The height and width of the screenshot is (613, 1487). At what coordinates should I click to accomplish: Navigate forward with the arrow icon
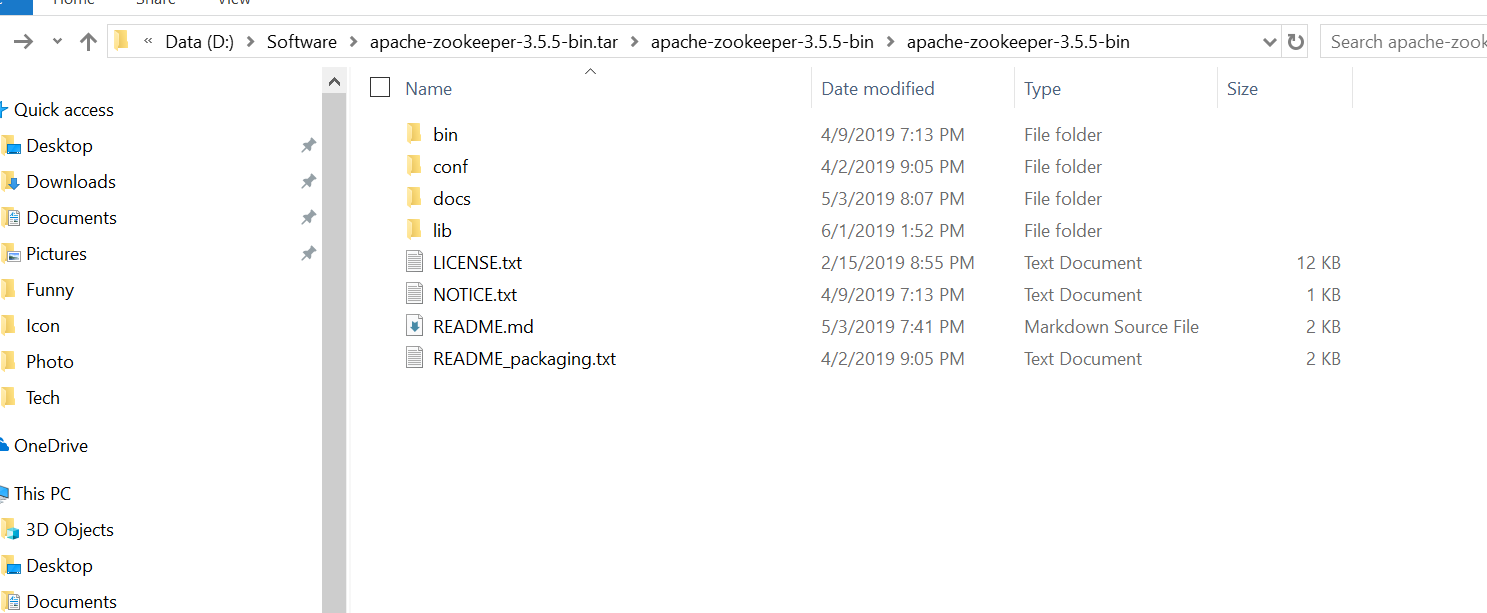tap(23, 42)
